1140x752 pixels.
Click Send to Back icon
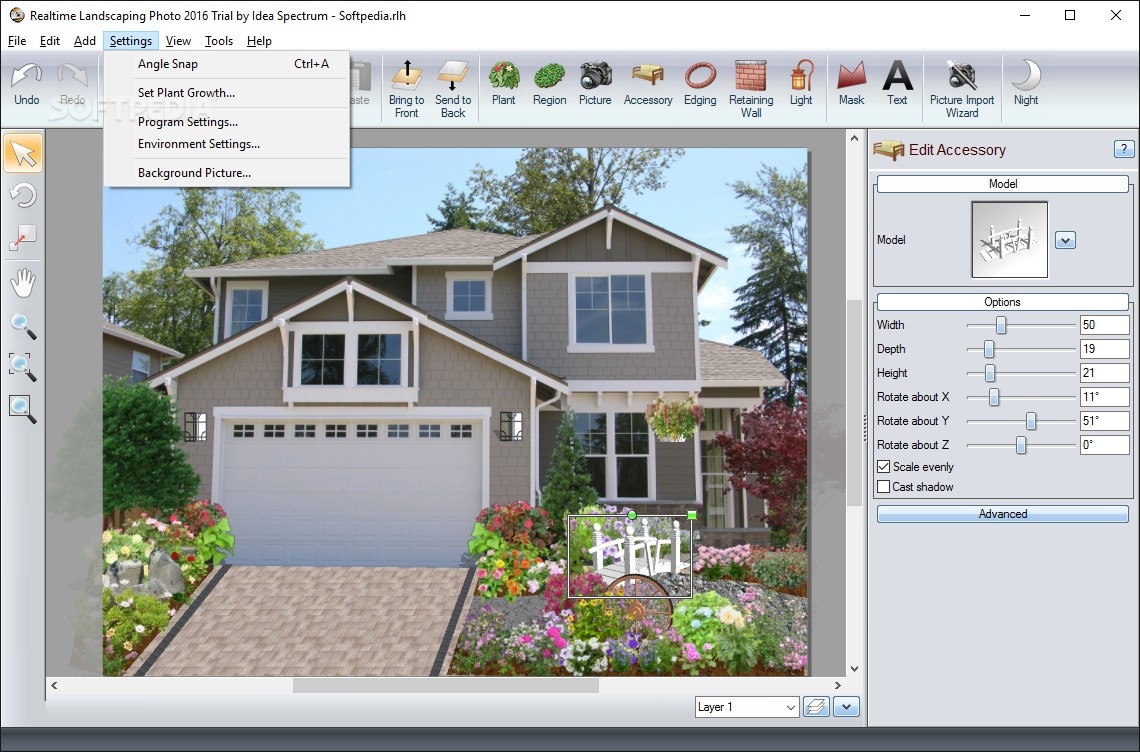pos(453,89)
